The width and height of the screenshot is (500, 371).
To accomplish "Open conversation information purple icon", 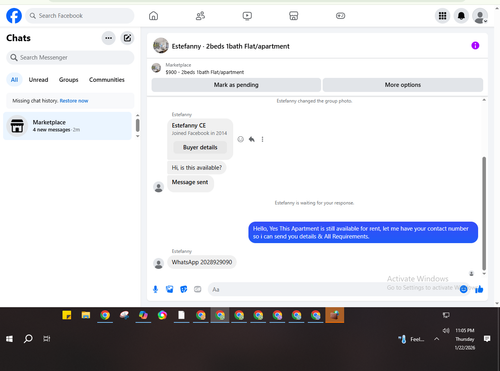I will click(475, 46).
